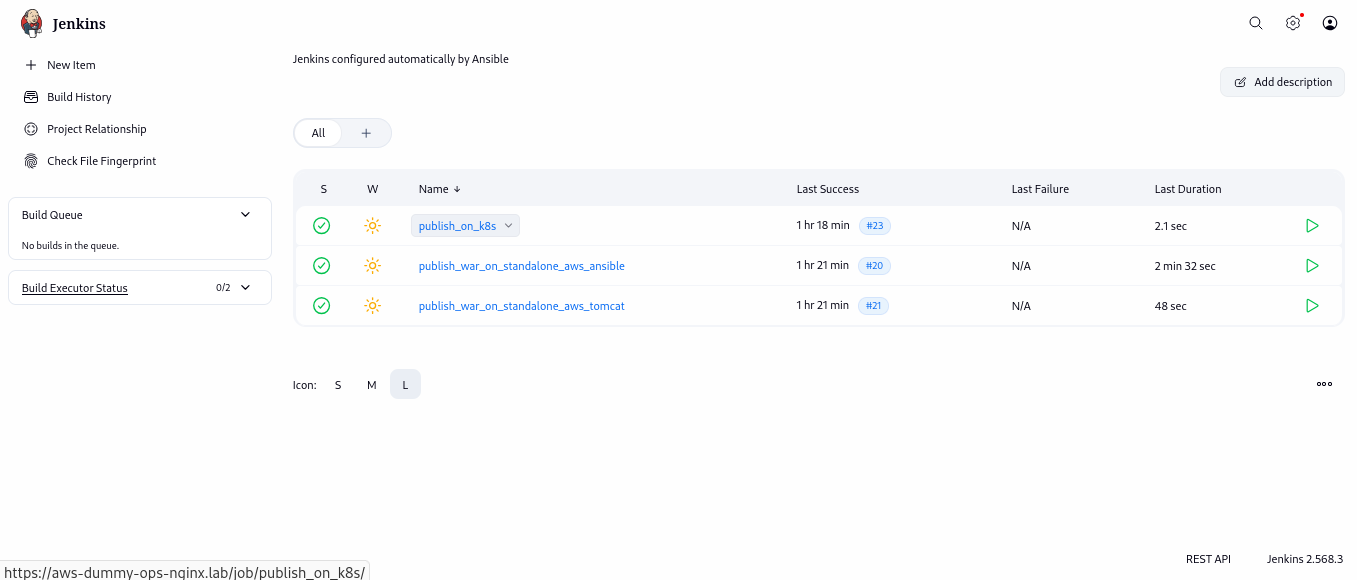Screen dimensions: 1357x580
Task: Sort by Last Failure column header
Action: click(1040, 189)
